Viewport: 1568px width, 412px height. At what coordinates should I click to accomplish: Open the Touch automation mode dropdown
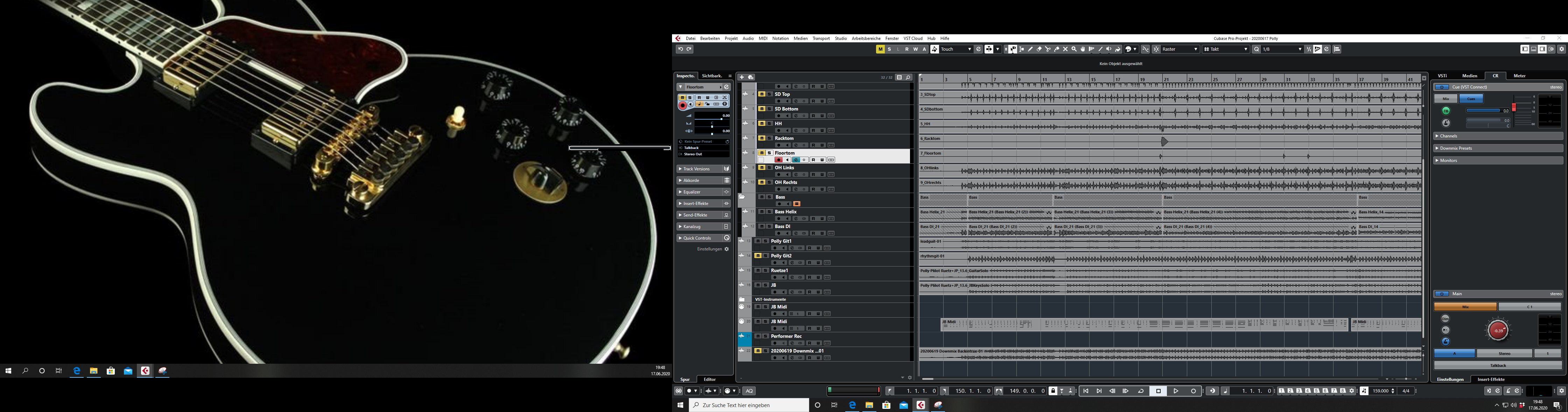tap(955, 49)
